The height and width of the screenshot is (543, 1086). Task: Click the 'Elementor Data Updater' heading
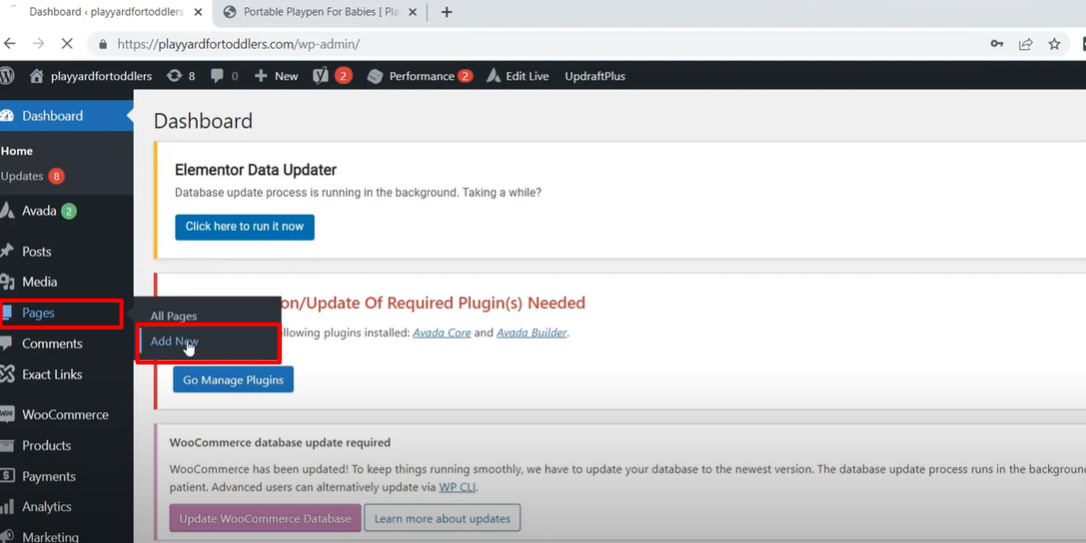click(256, 170)
